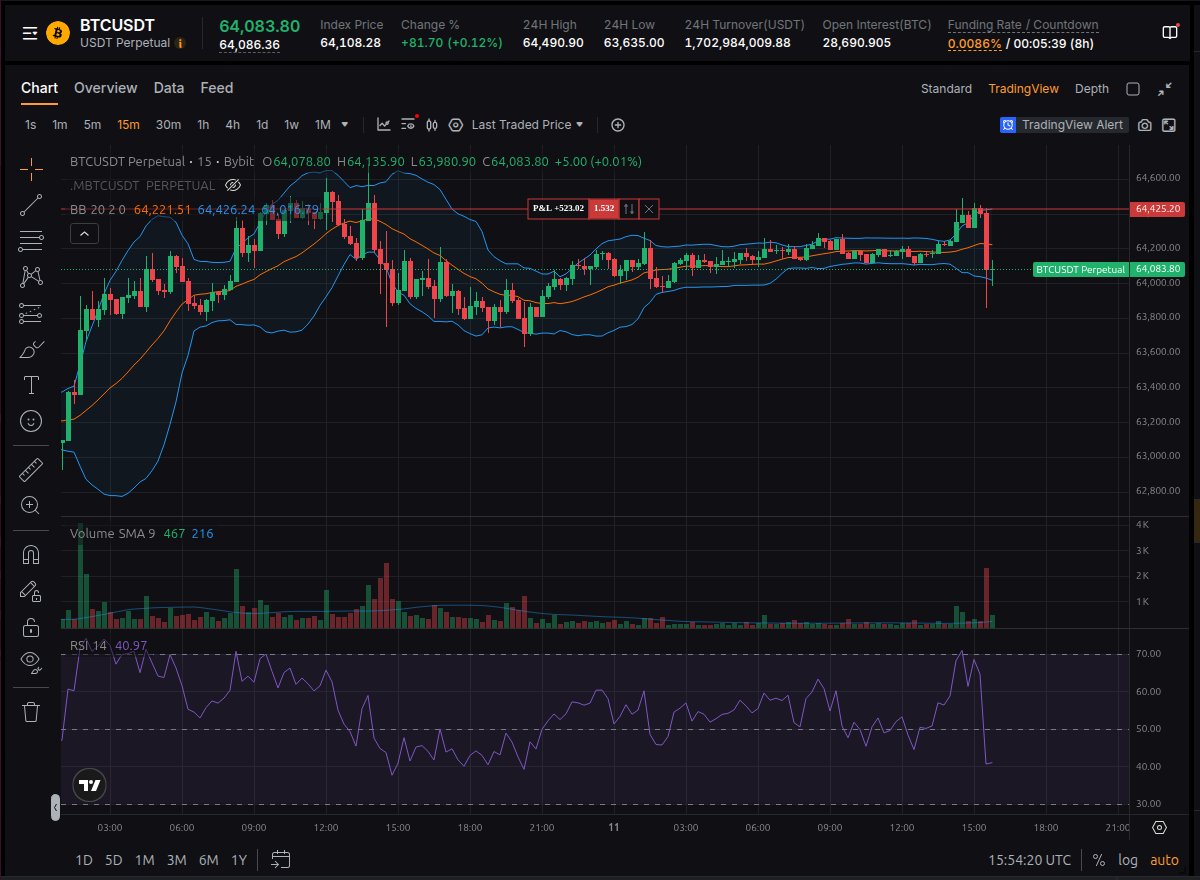Switch to the Depth chart view
1200x880 pixels.
pos(1092,89)
